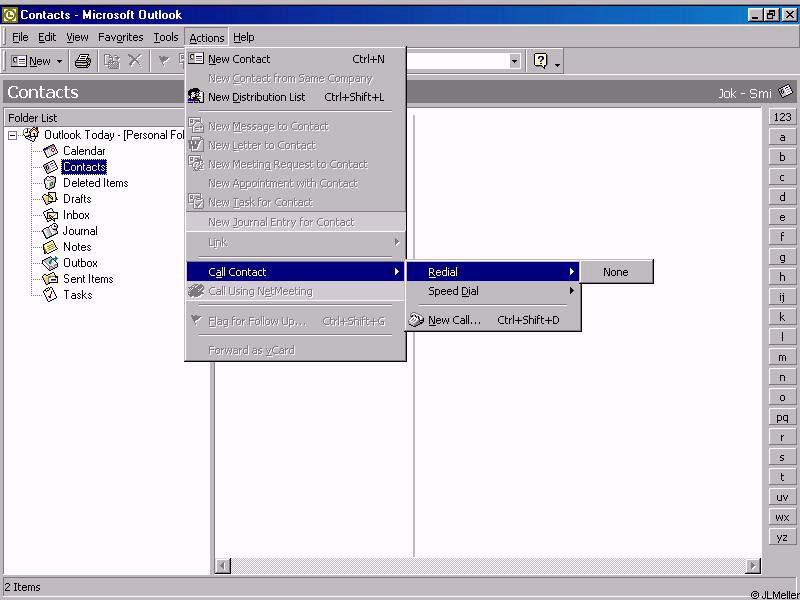Click the Outbox folder icon

50,263
